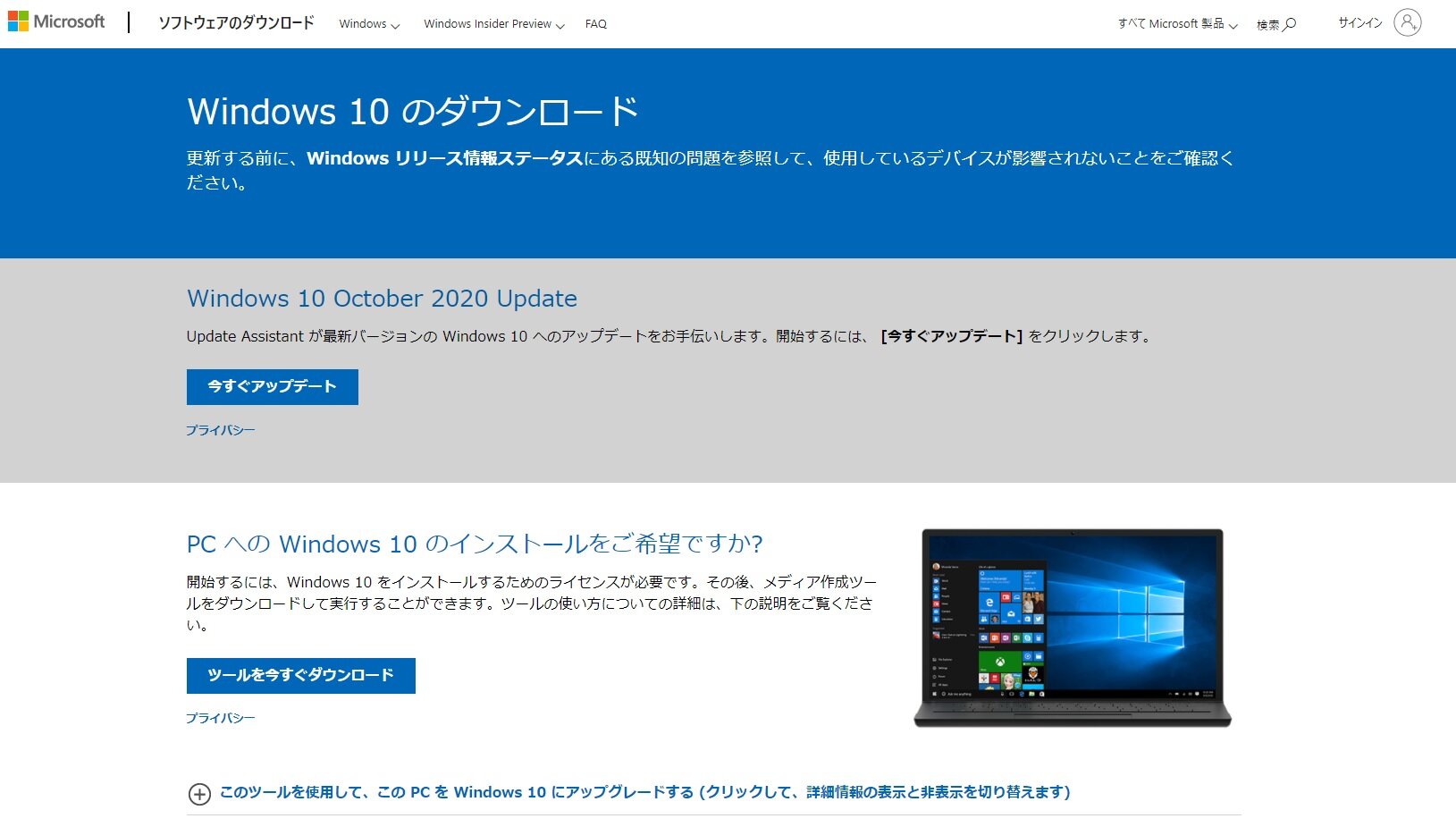Image resolution: width=1456 pixels, height=827 pixels.
Task: Open プライバシー link under the tool download button
Action: coord(221,718)
